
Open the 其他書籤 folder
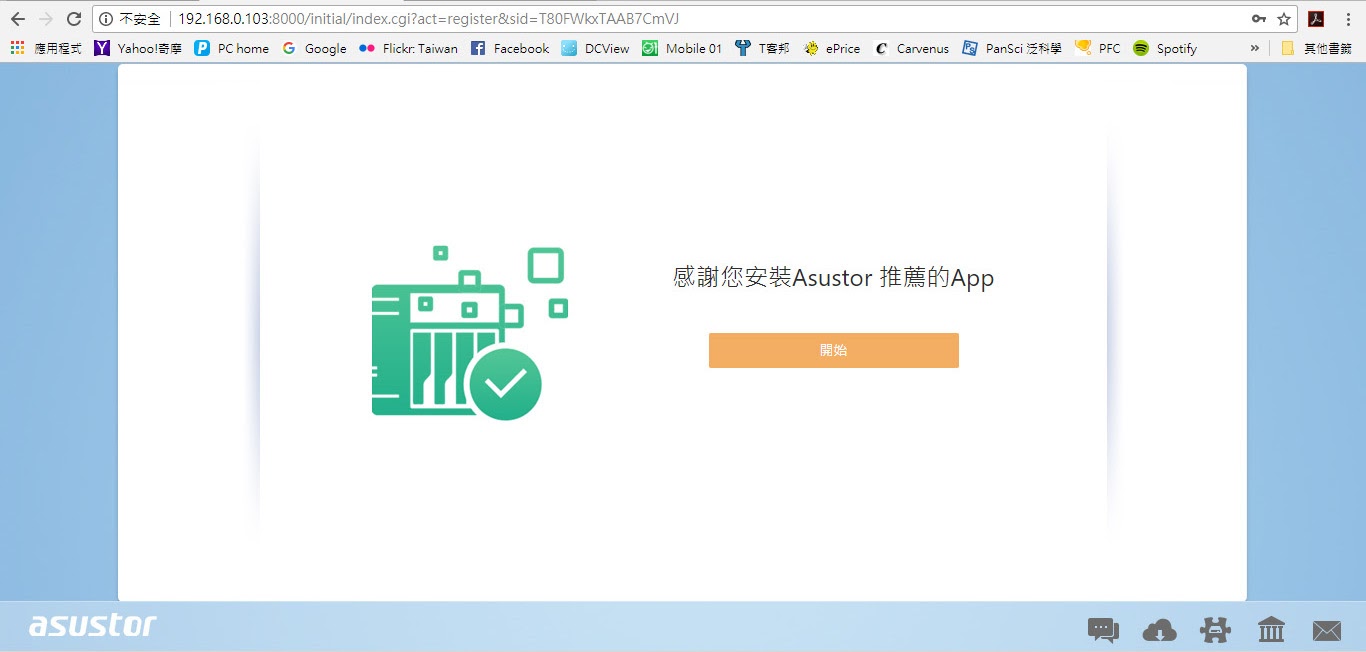tap(1316, 48)
